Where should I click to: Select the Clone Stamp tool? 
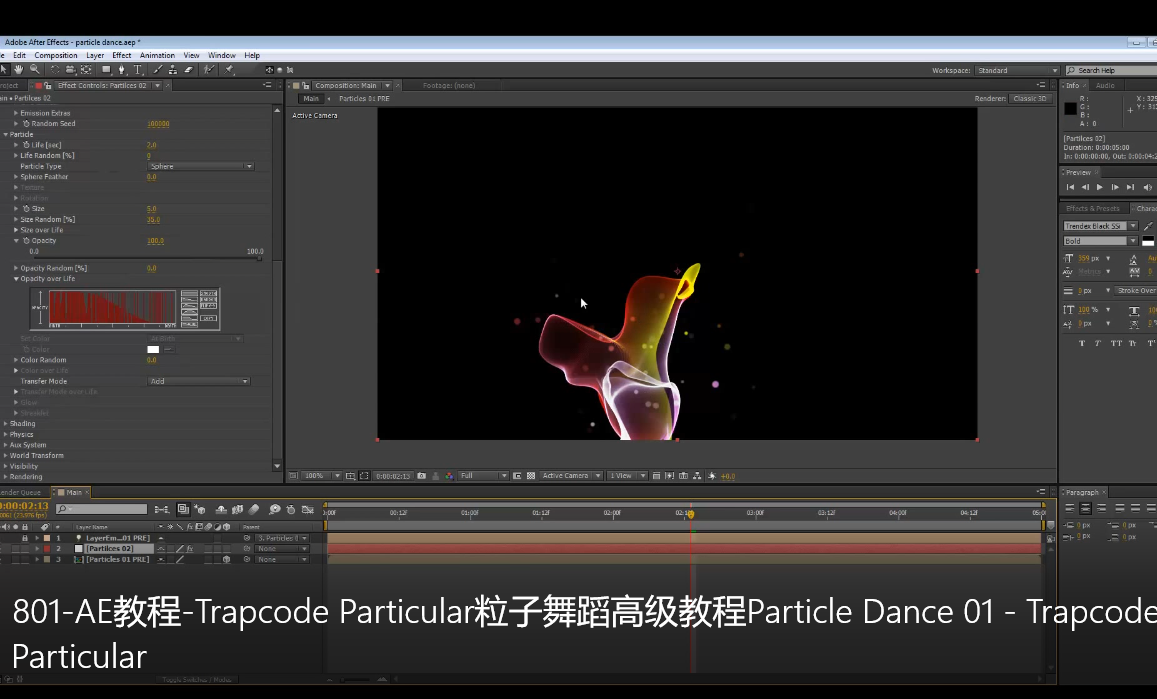coord(173,69)
